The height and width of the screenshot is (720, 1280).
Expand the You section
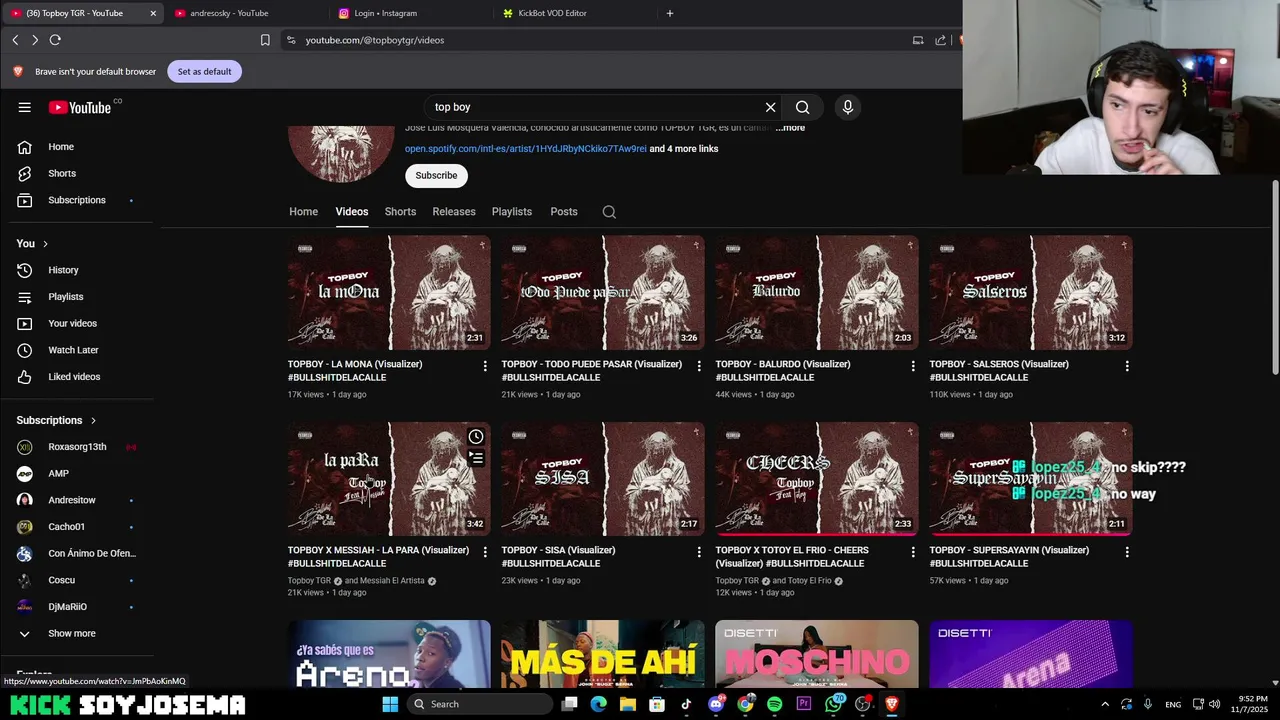click(x=32, y=244)
